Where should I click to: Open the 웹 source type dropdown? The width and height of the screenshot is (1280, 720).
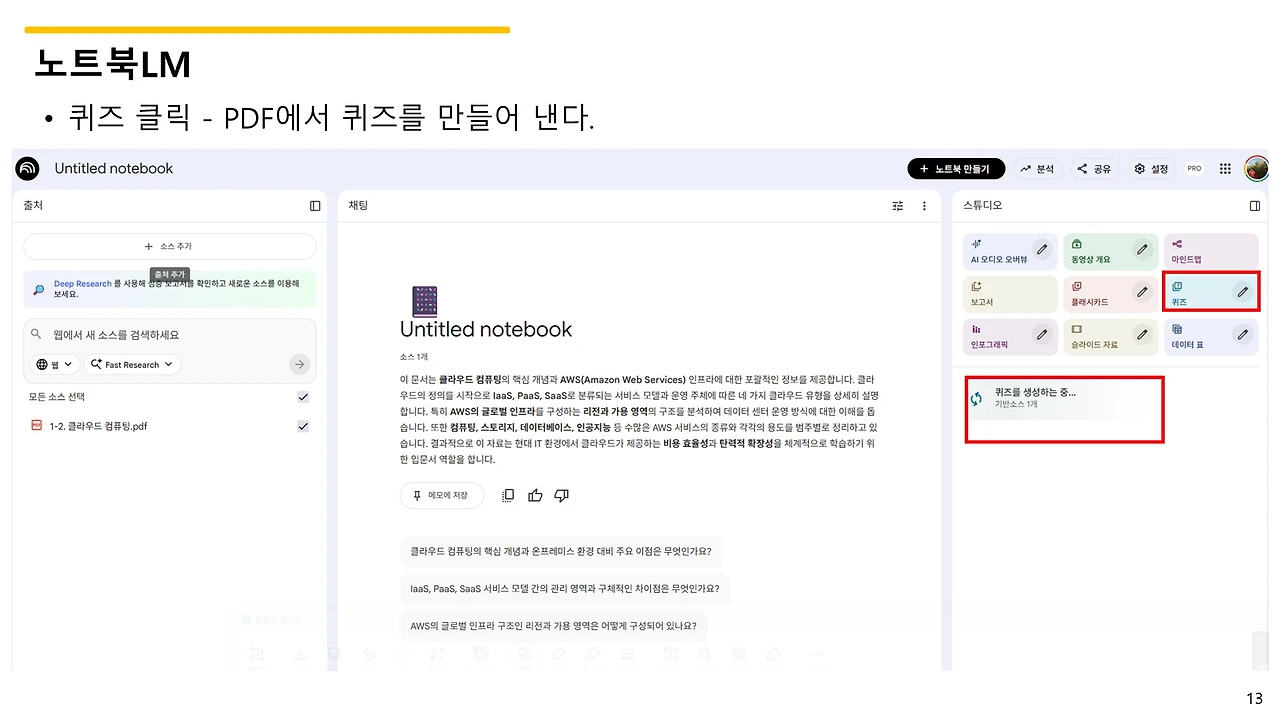[53, 364]
